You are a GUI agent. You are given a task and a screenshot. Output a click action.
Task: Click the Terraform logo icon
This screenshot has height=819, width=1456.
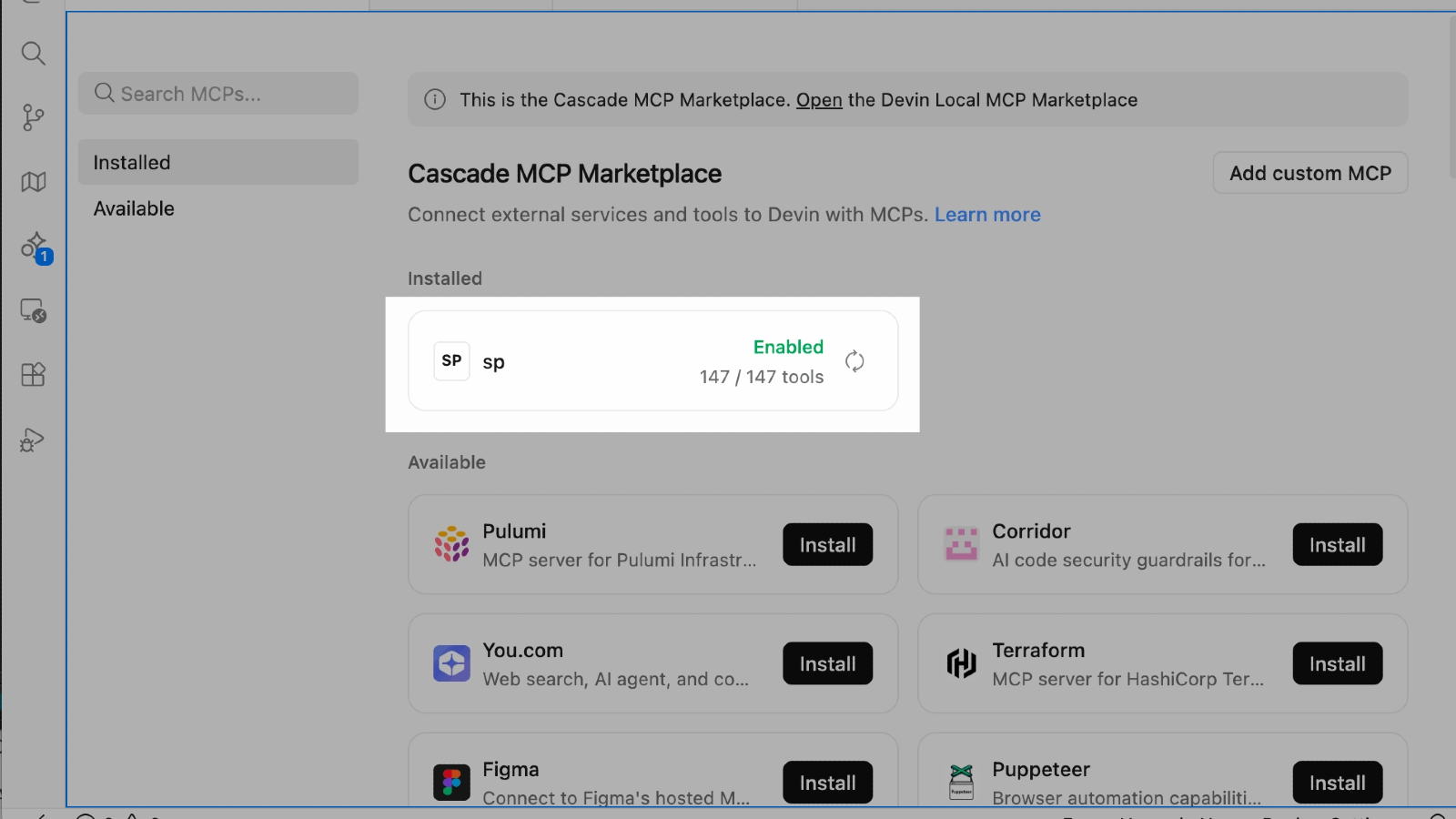(961, 663)
